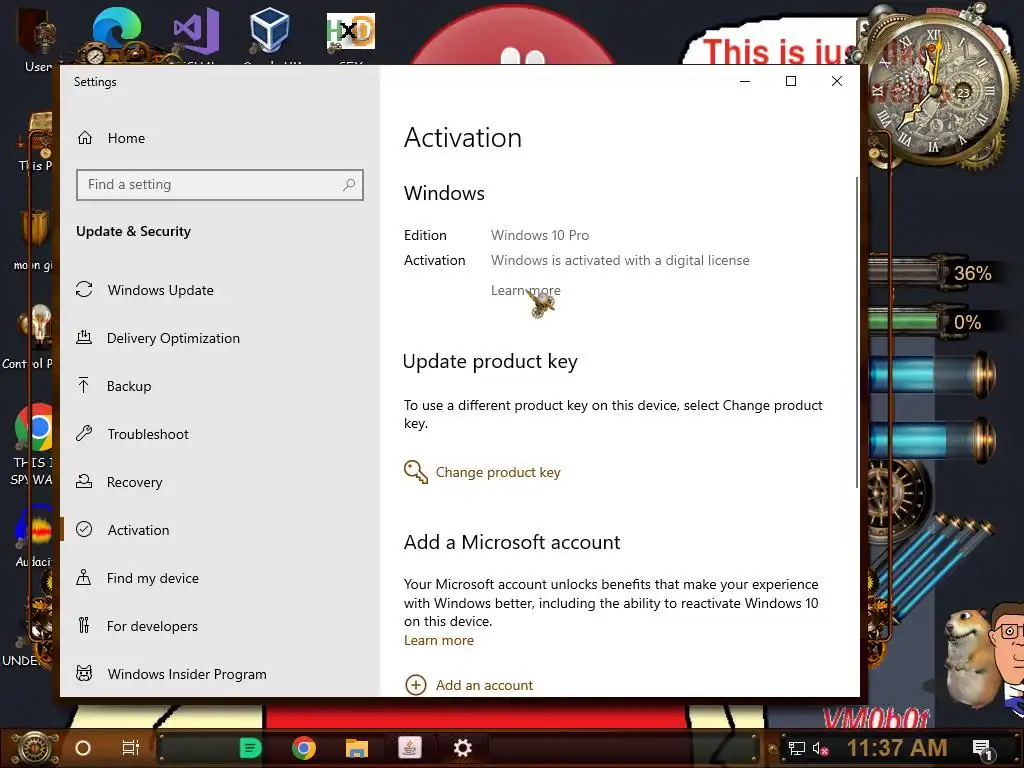The image size is (1024, 768).
Task: Click Learn more under Microsoft account
Action: pos(439,641)
